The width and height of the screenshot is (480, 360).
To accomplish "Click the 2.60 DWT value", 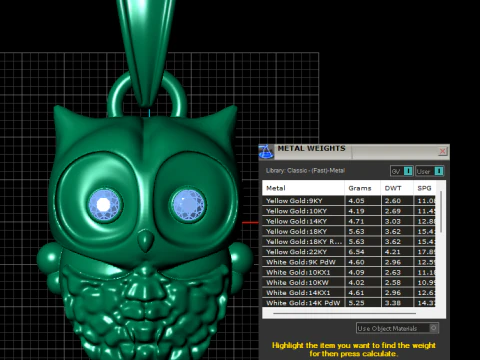I will pos(393,201).
